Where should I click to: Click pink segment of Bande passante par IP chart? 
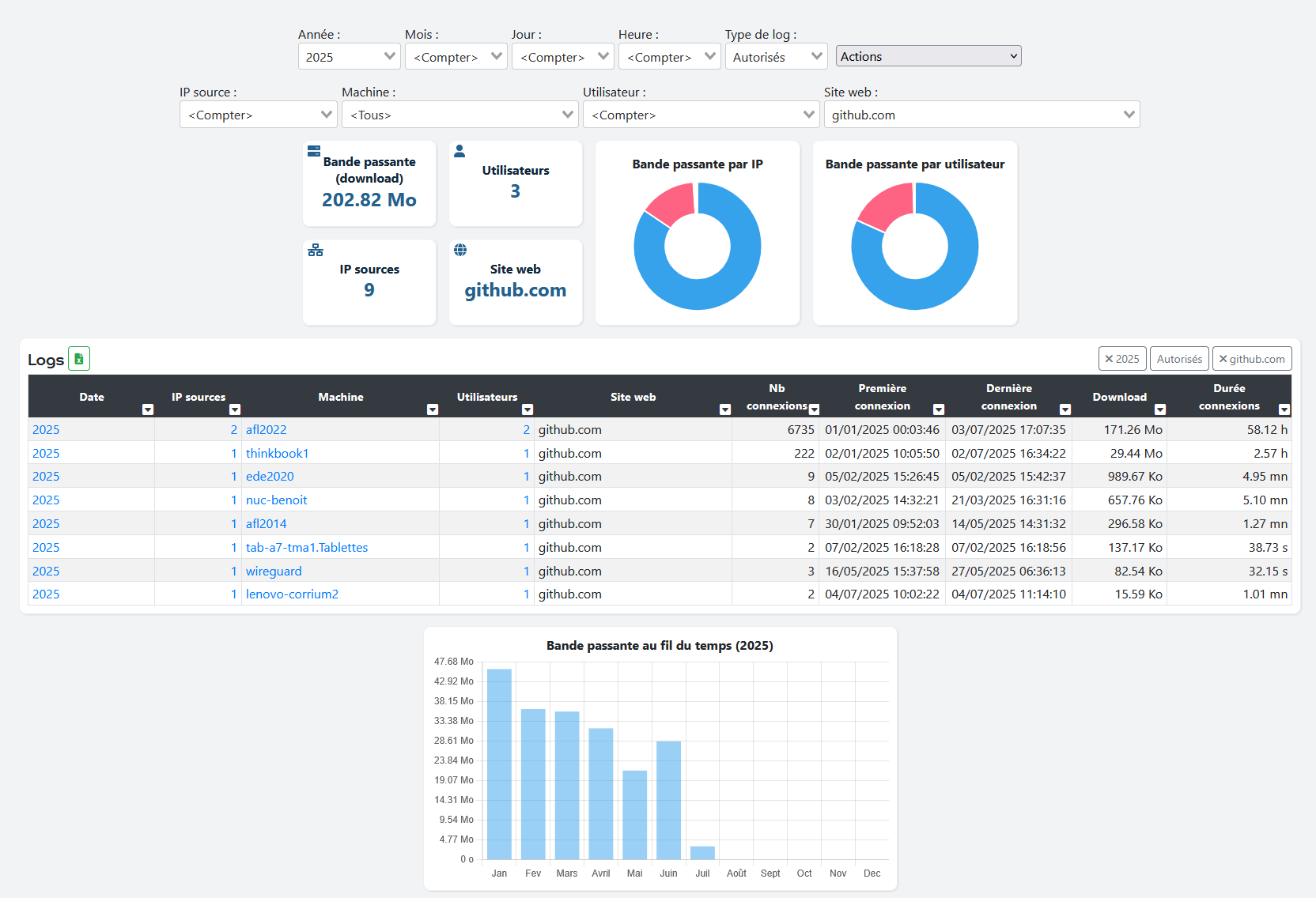pyautogui.click(x=671, y=202)
